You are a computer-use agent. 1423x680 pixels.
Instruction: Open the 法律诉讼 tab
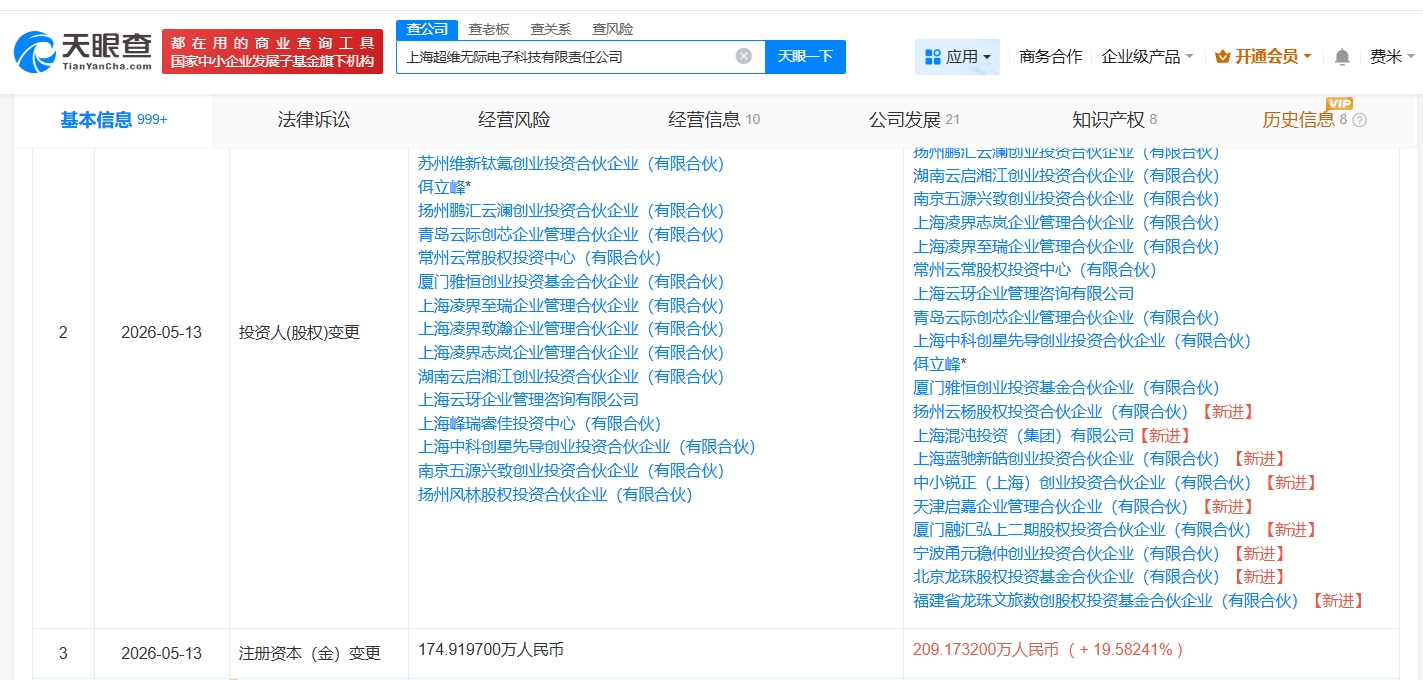click(x=314, y=120)
